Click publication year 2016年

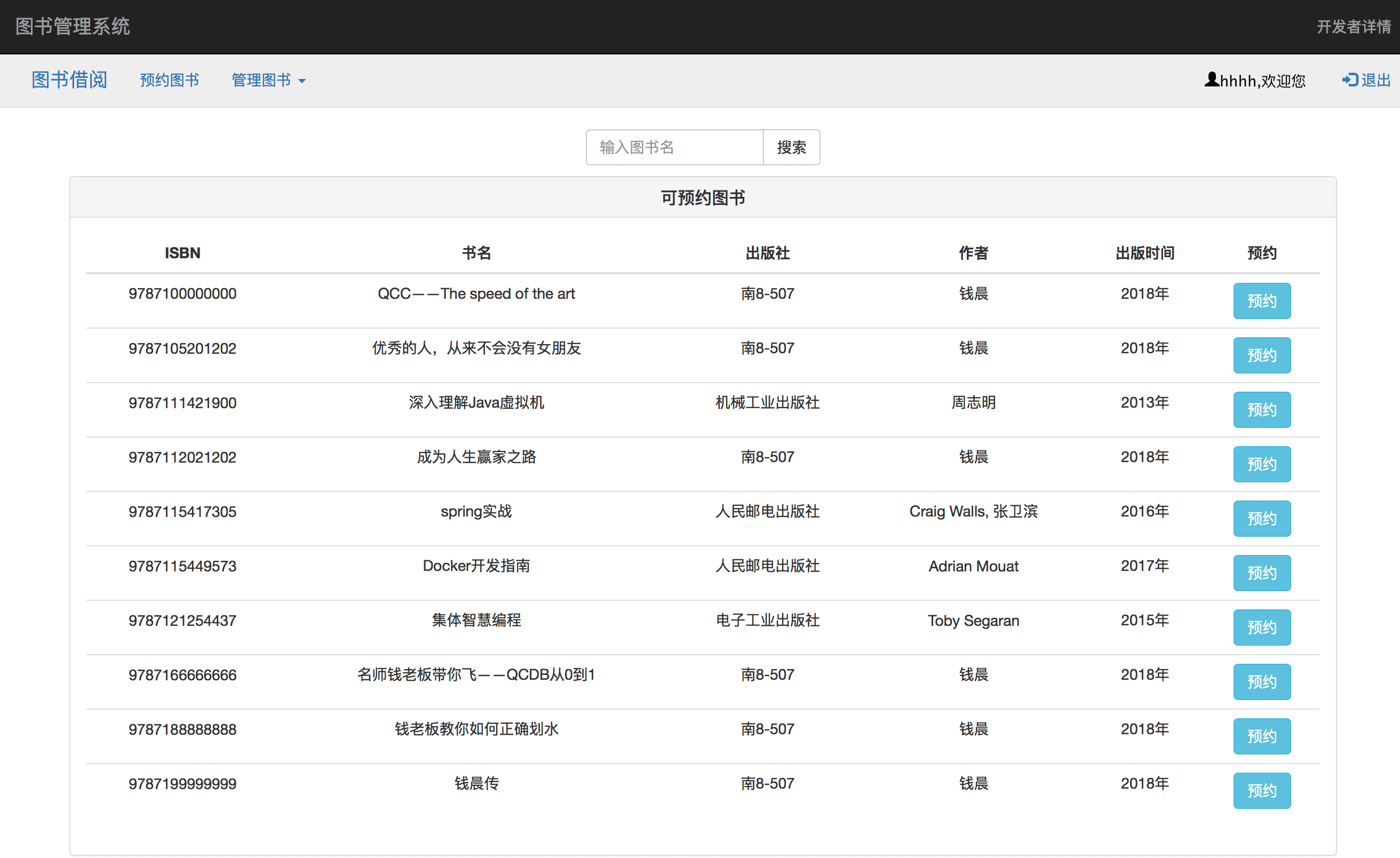pos(1144,511)
